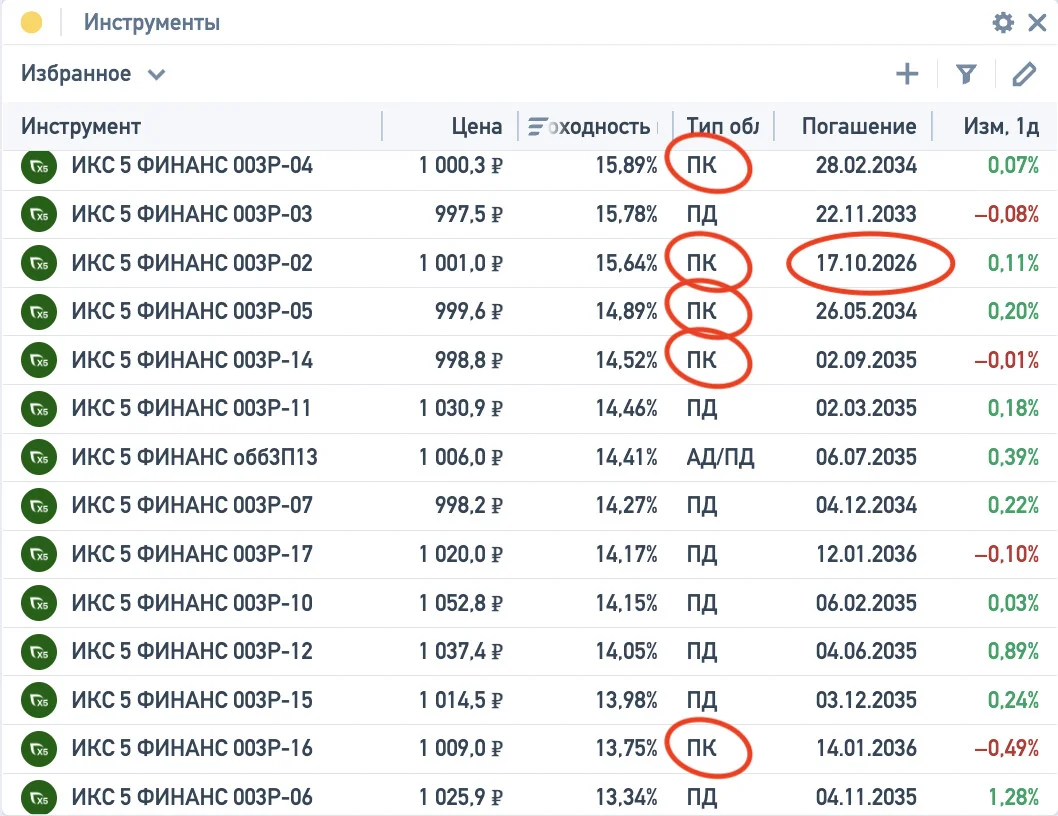Close the Инструменты widget

pyautogui.click(x=1037, y=22)
